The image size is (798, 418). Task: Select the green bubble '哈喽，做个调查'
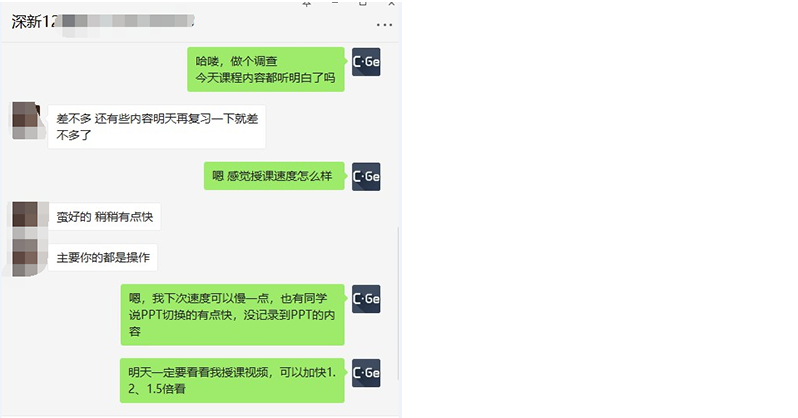pyautogui.click(x=266, y=69)
